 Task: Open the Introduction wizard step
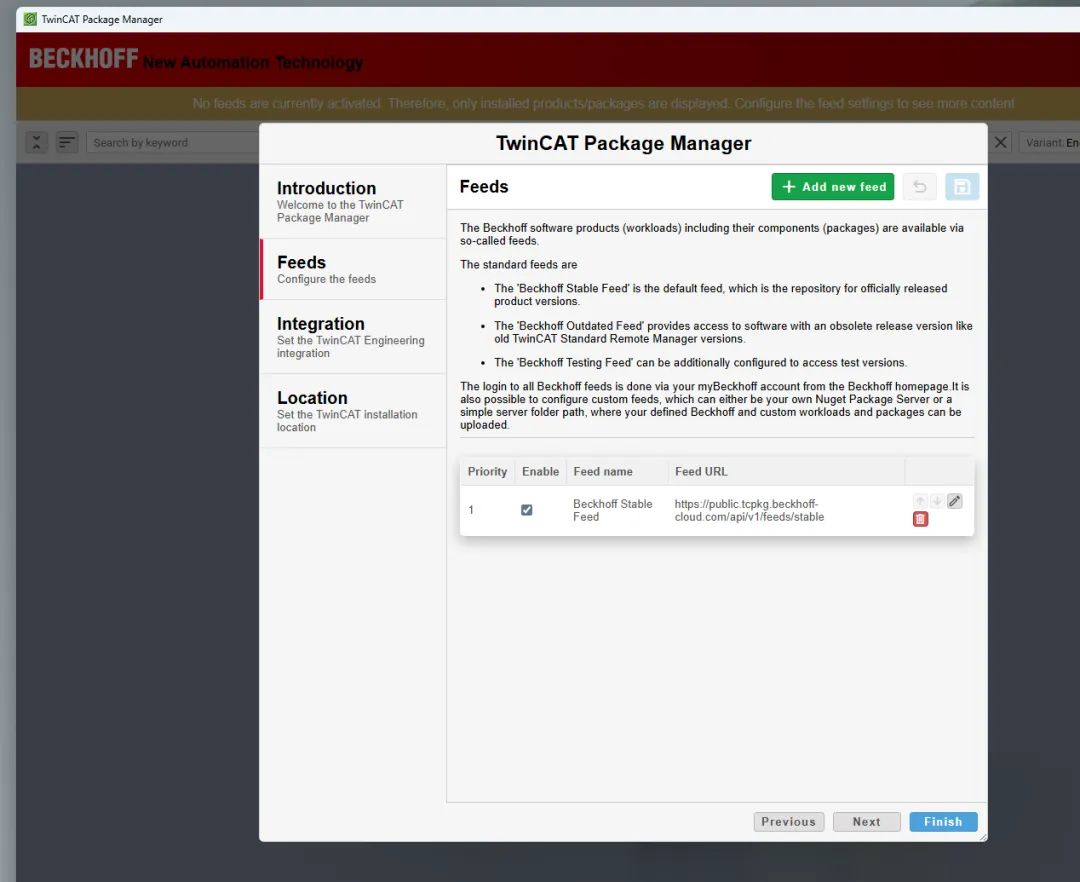coord(353,202)
